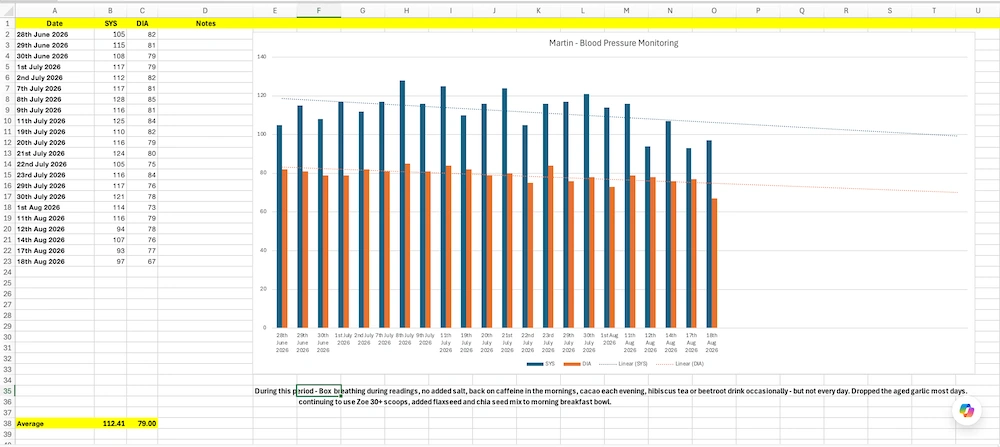This screenshot has width=1000, height=447.
Task: Select the chart title Martin - Blood Pressure Monitoring
Action: pos(614,43)
